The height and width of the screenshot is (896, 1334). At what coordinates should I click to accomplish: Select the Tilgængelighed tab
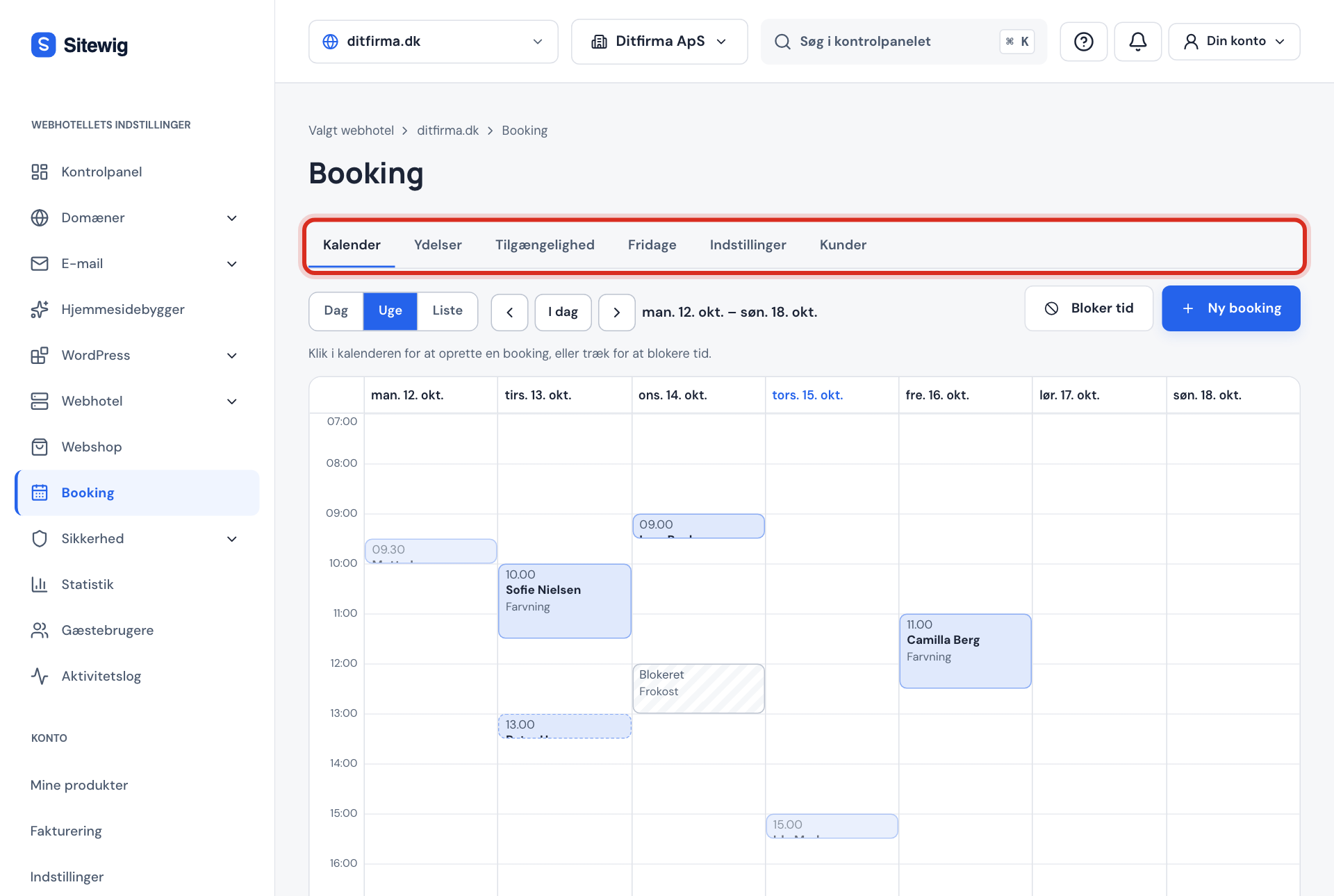tap(545, 244)
